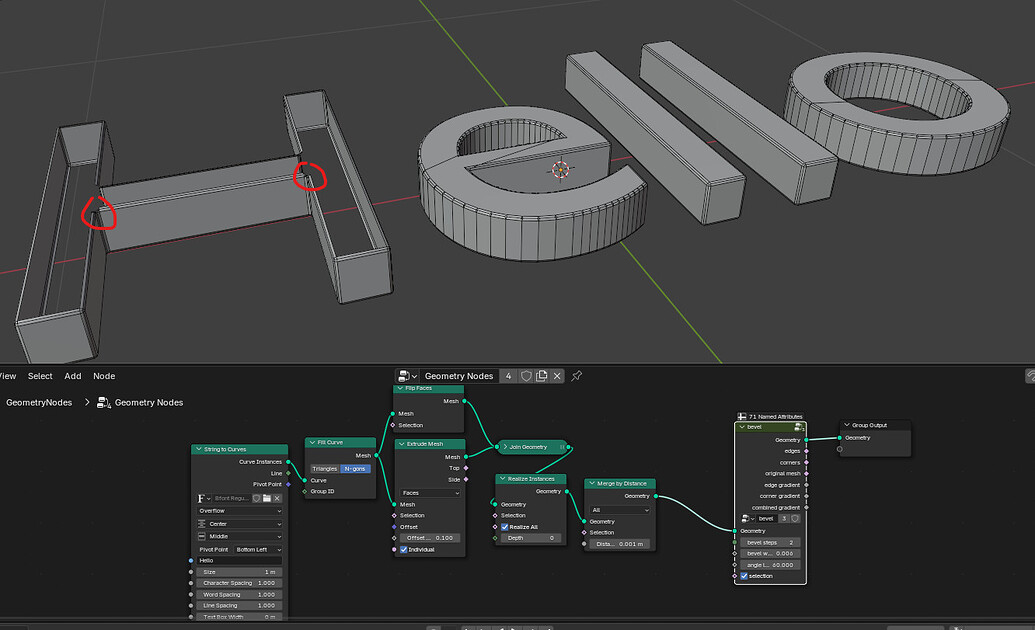The height and width of the screenshot is (630, 1035).
Task: Collapse the Group Output node
Action: click(846, 425)
